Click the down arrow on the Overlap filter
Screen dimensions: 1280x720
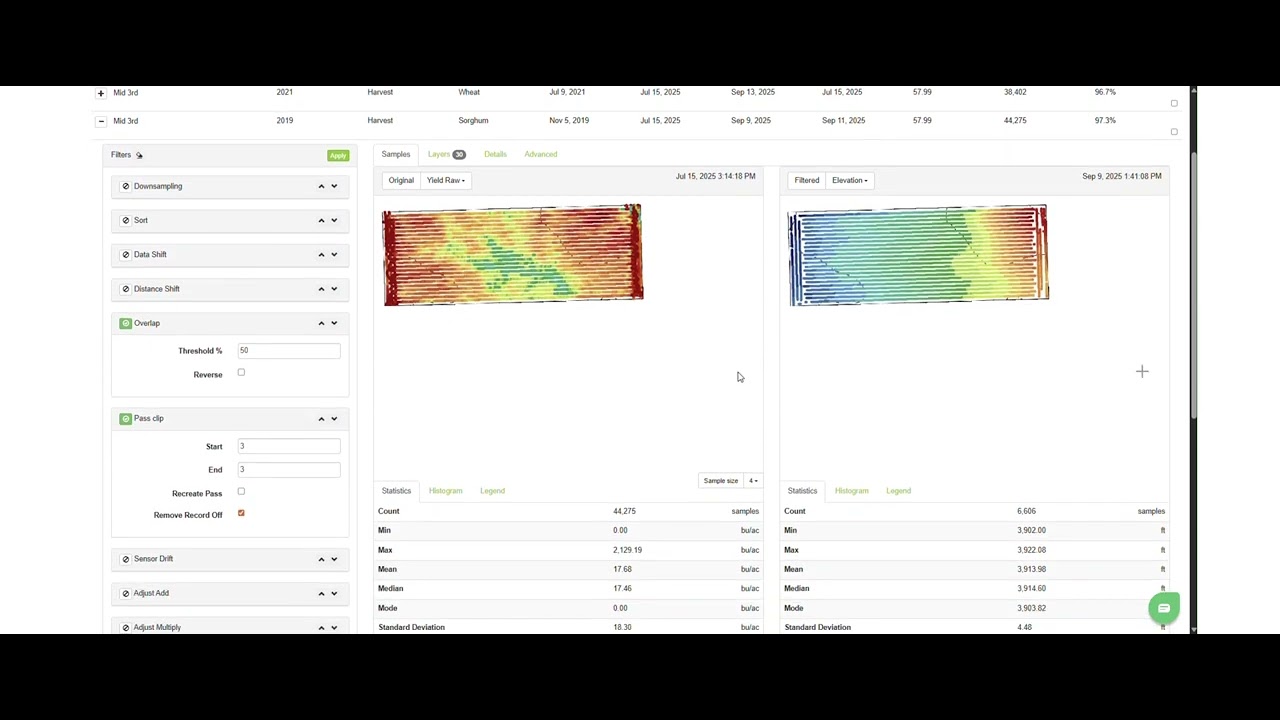pyautogui.click(x=334, y=323)
